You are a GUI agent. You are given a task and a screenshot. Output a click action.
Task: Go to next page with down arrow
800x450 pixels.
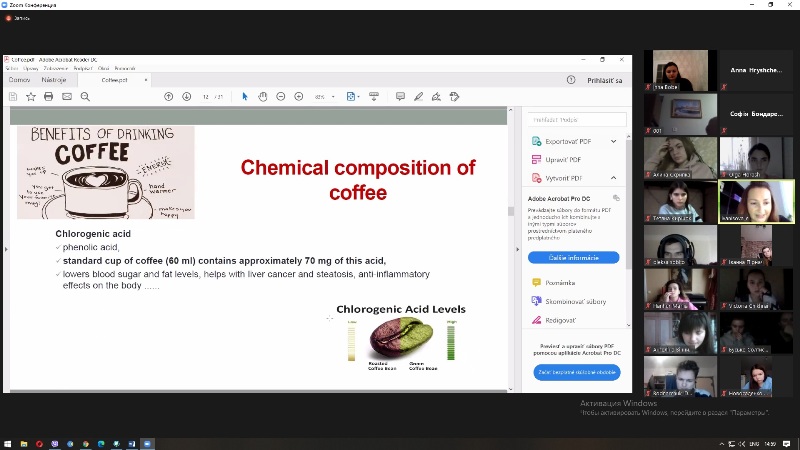point(187,96)
